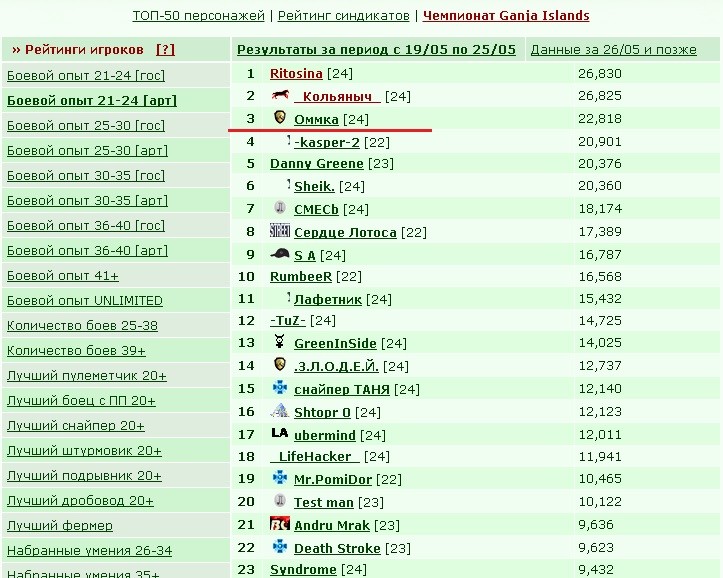This screenshot has width=723, height=578.
Task: Select Боевой опыт 25-30 [гос] rating
Action: click(x=86, y=125)
